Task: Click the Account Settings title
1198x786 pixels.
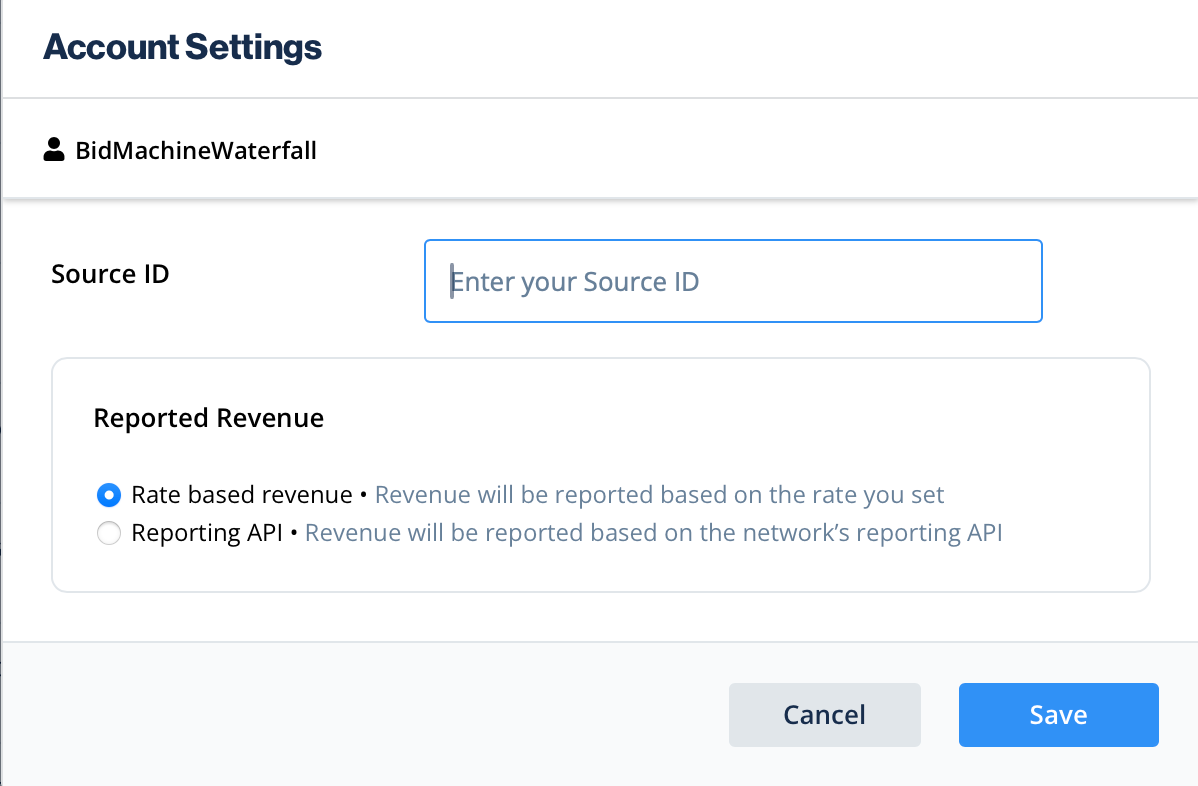Action: coord(182,47)
